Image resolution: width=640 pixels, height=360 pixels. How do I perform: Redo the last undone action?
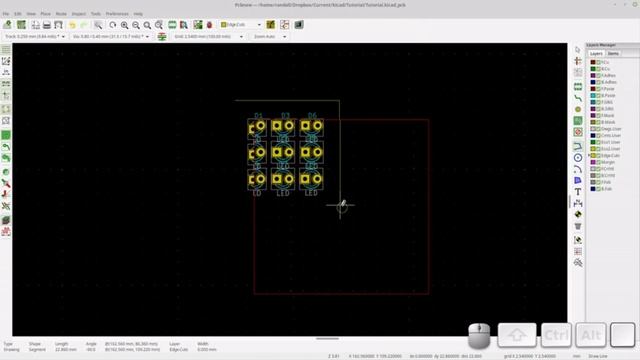(x=84, y=25)
